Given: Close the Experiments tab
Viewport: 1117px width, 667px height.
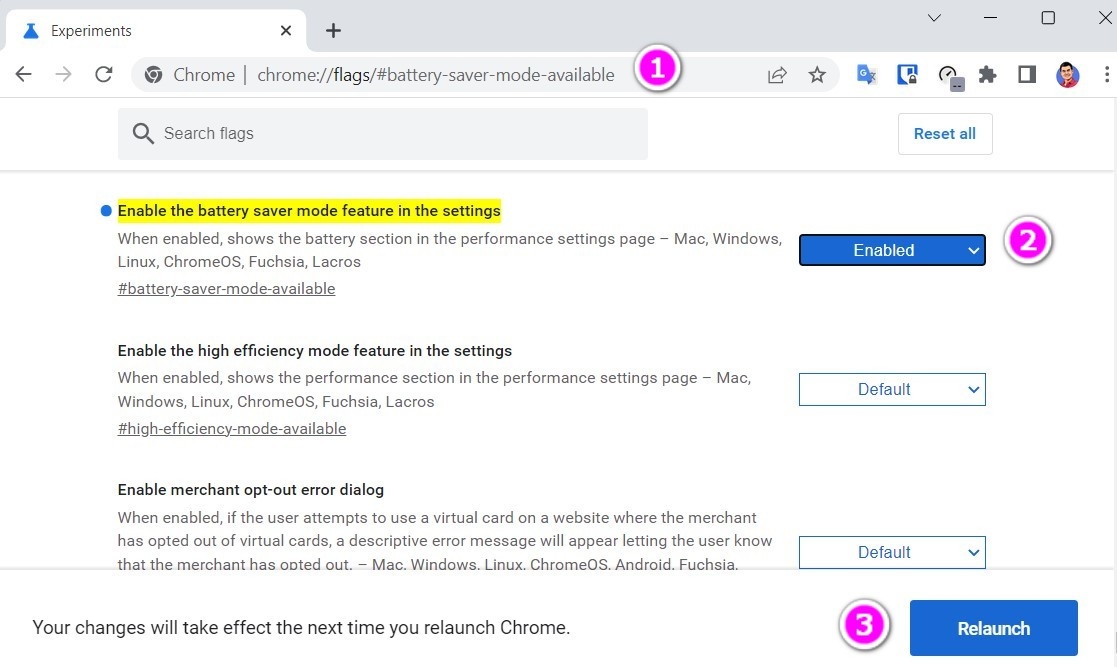Looking at the screenshot, I should (x=286, y=31).
